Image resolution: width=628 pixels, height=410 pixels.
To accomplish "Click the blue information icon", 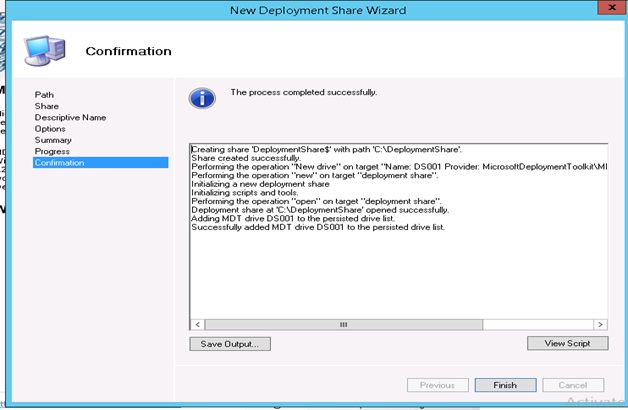I will [204, 97].
